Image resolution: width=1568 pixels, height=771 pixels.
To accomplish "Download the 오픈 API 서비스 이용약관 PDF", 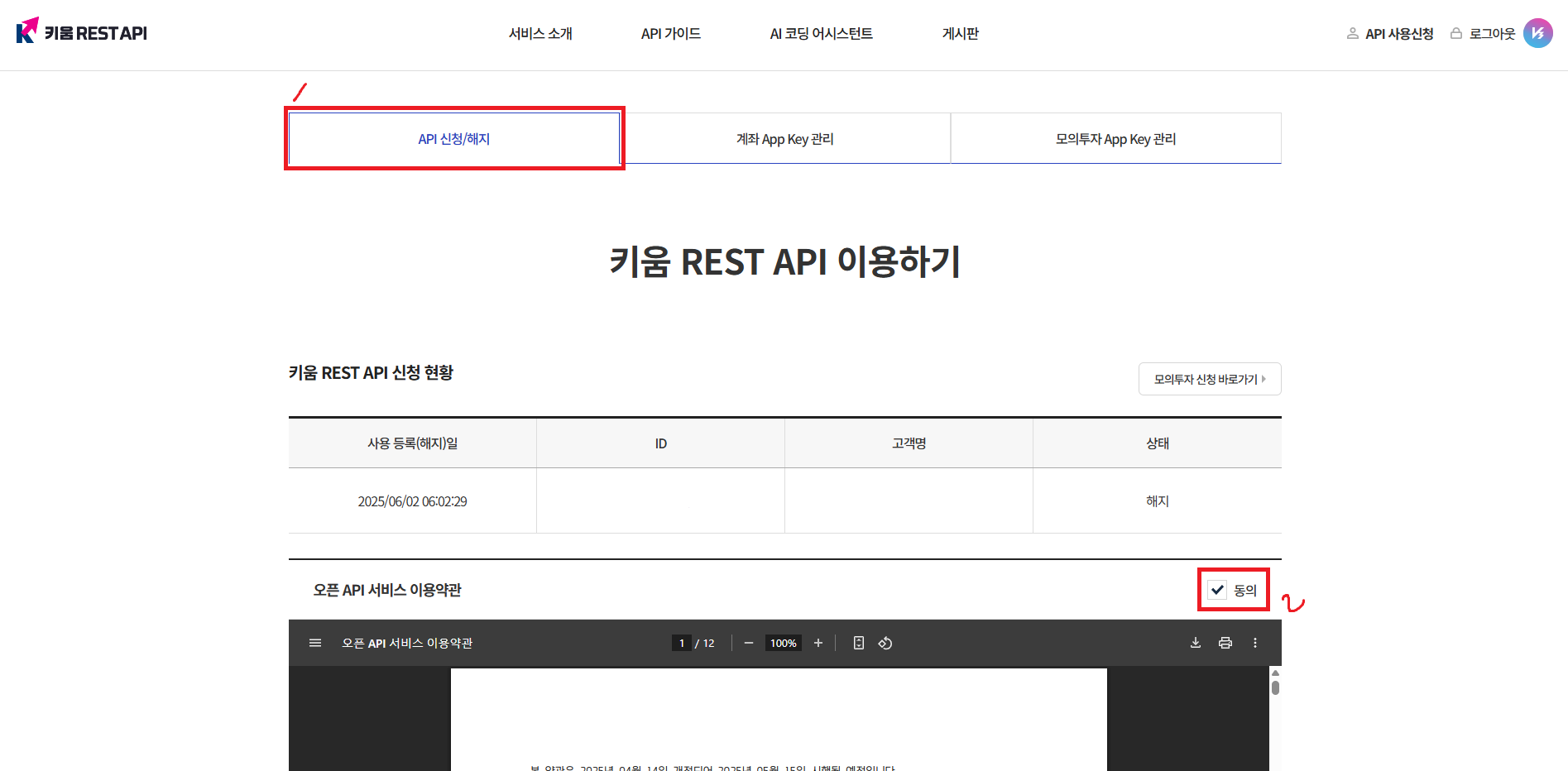I will (1195, 643).
